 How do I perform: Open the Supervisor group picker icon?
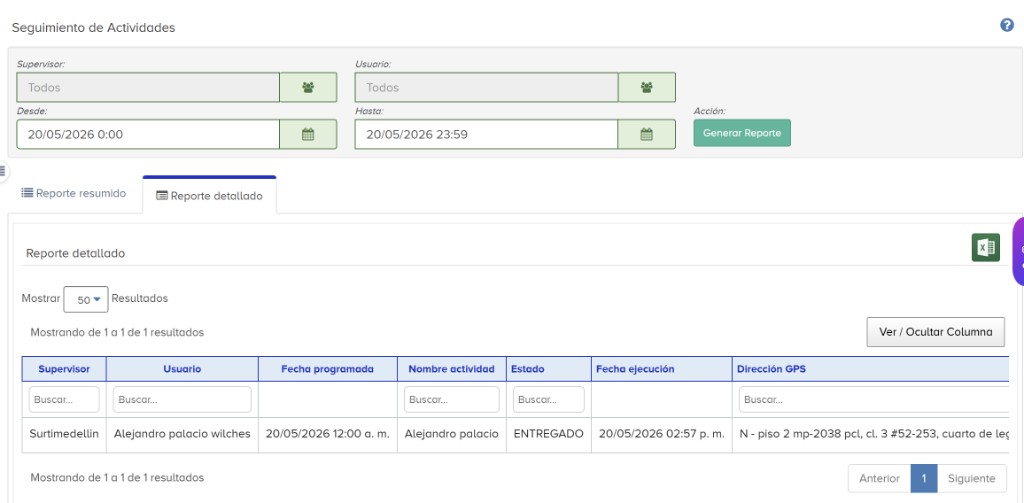(308, 88)
